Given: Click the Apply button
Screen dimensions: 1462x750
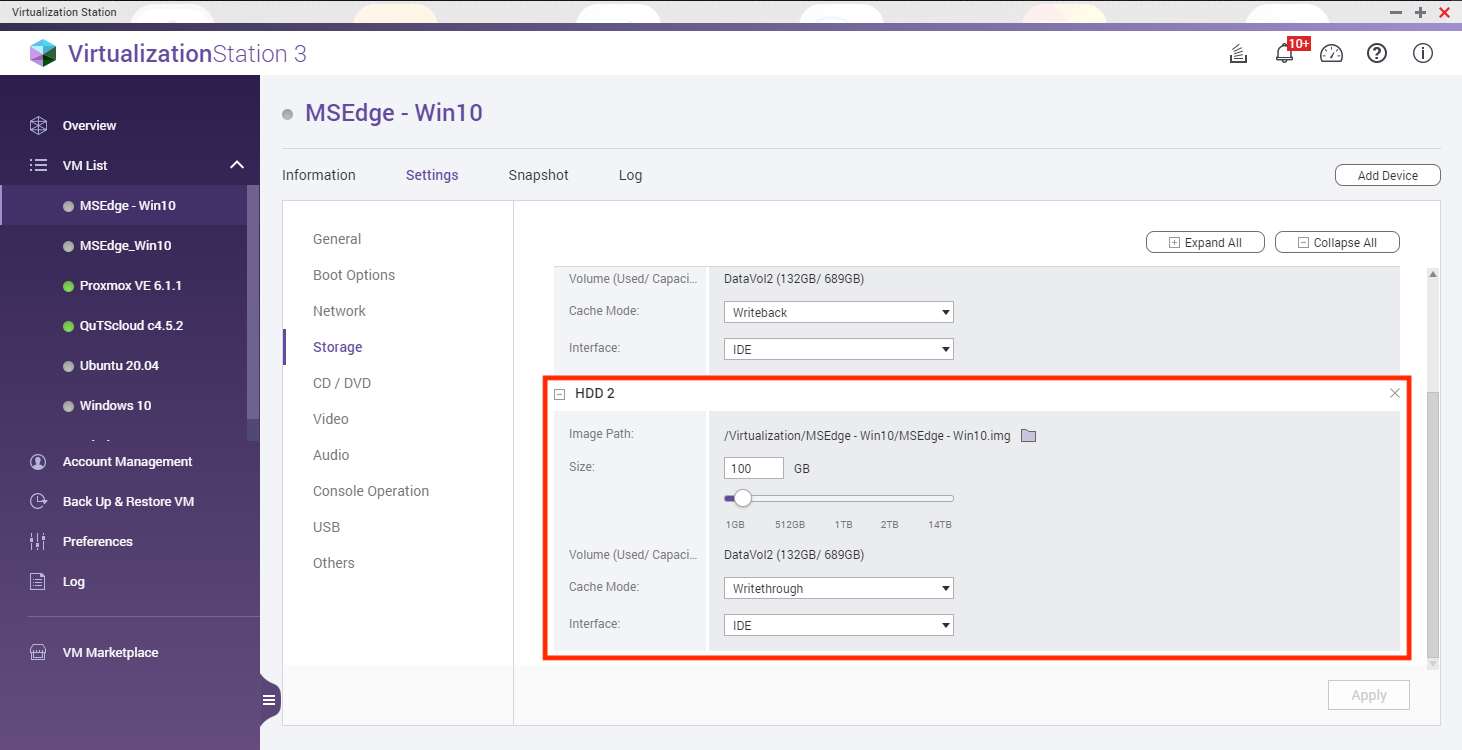Looking at the screenshot, I should click(x=1369, y=695).
